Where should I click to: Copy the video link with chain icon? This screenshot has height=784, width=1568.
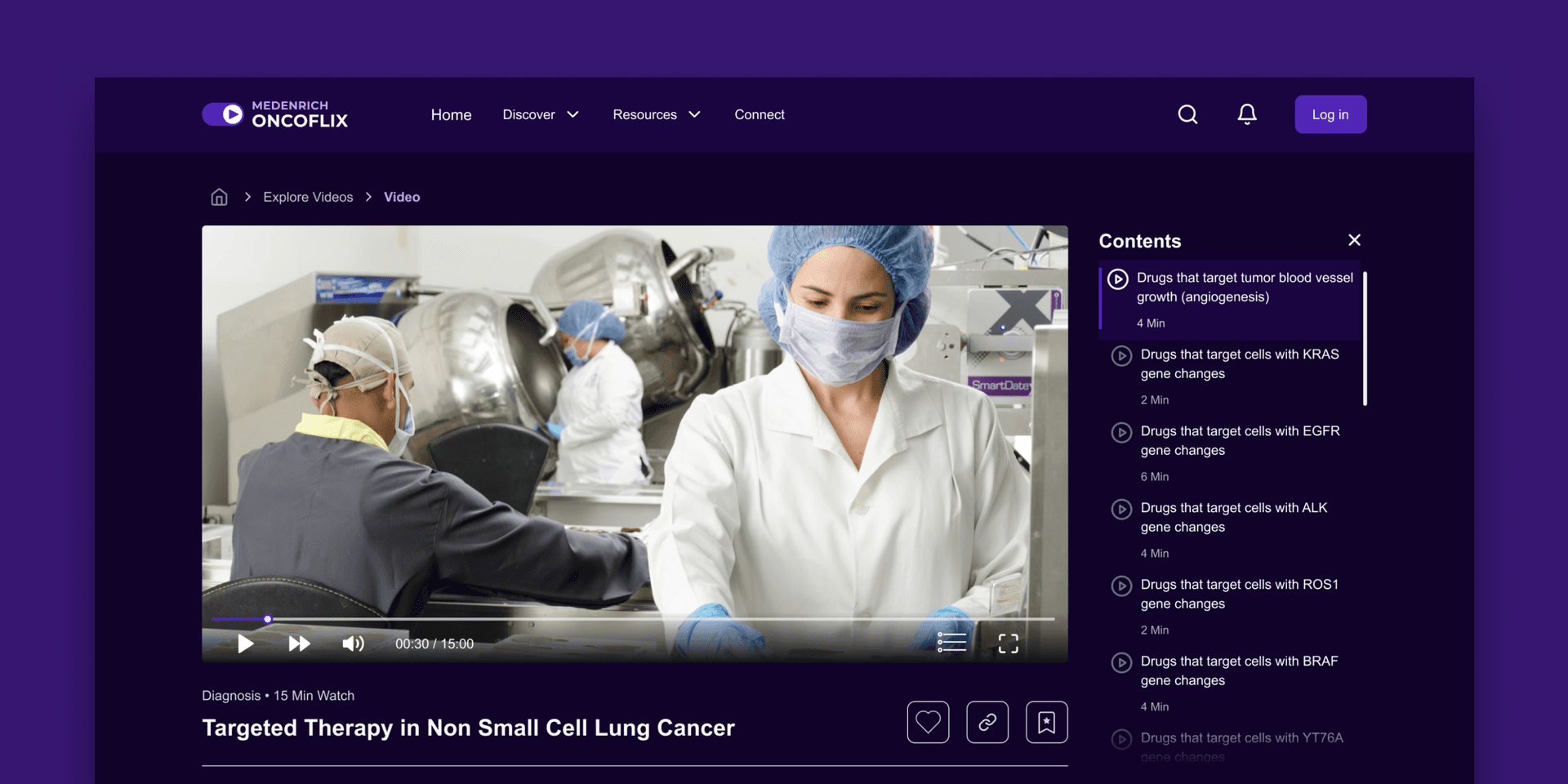point(987,722)
